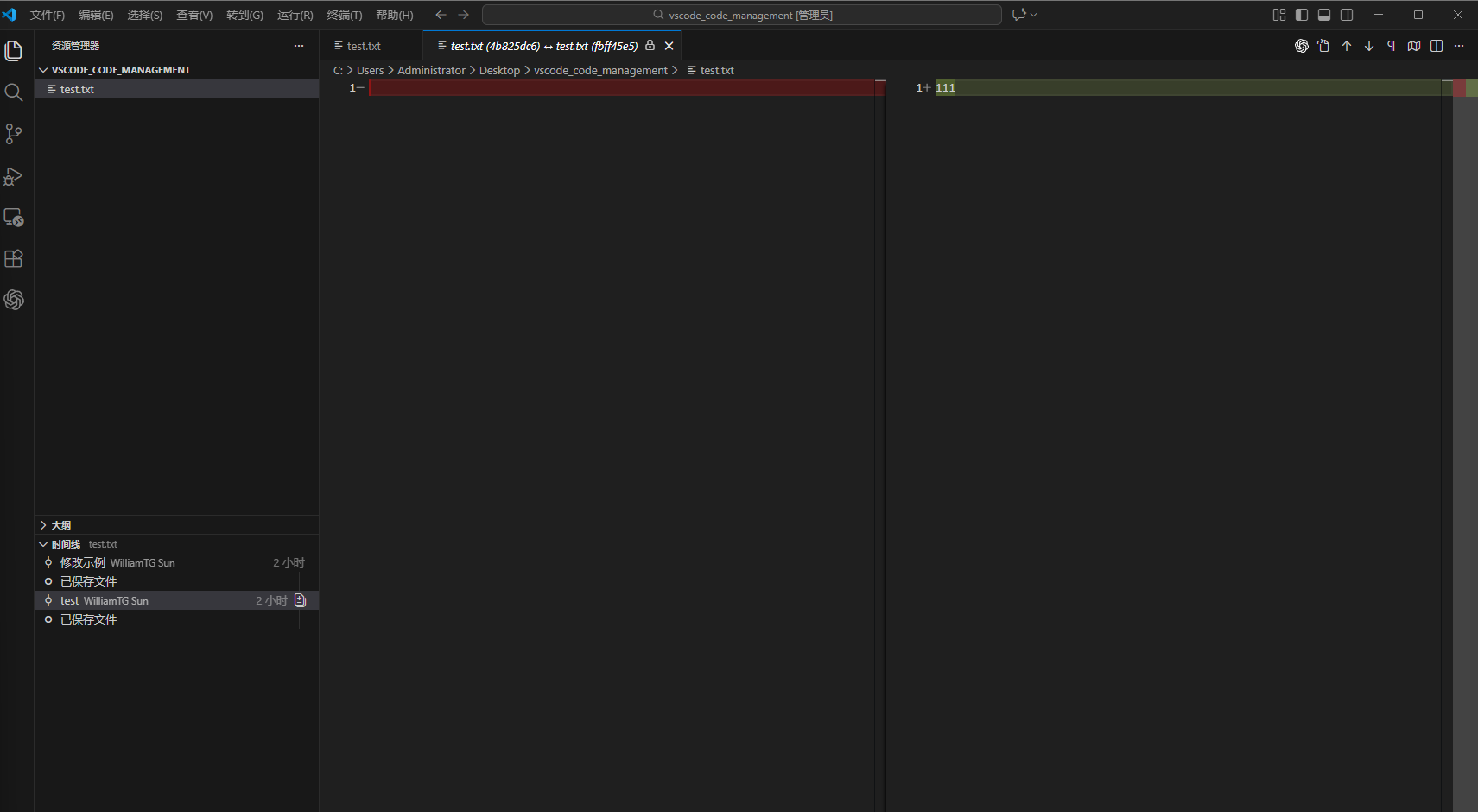The width and height of the screenshot is (1478, 812).
Task: Select 已保存文件 entry directly under 修改示例
Action: click(x=176, y=581)
